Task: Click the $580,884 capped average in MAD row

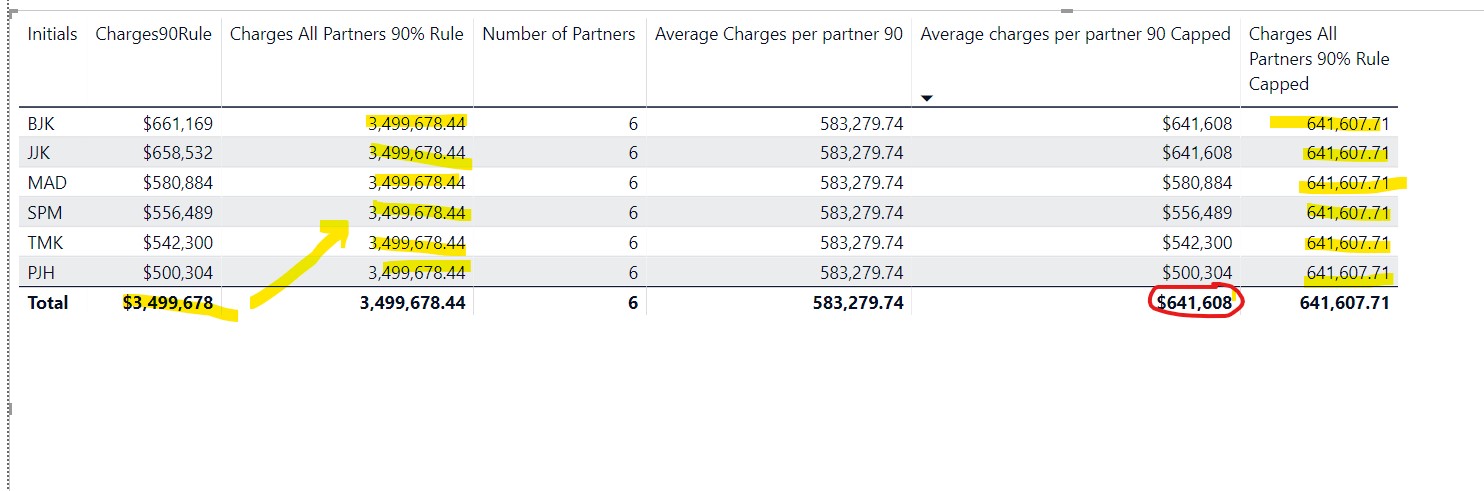Action: click(1197, 183)
